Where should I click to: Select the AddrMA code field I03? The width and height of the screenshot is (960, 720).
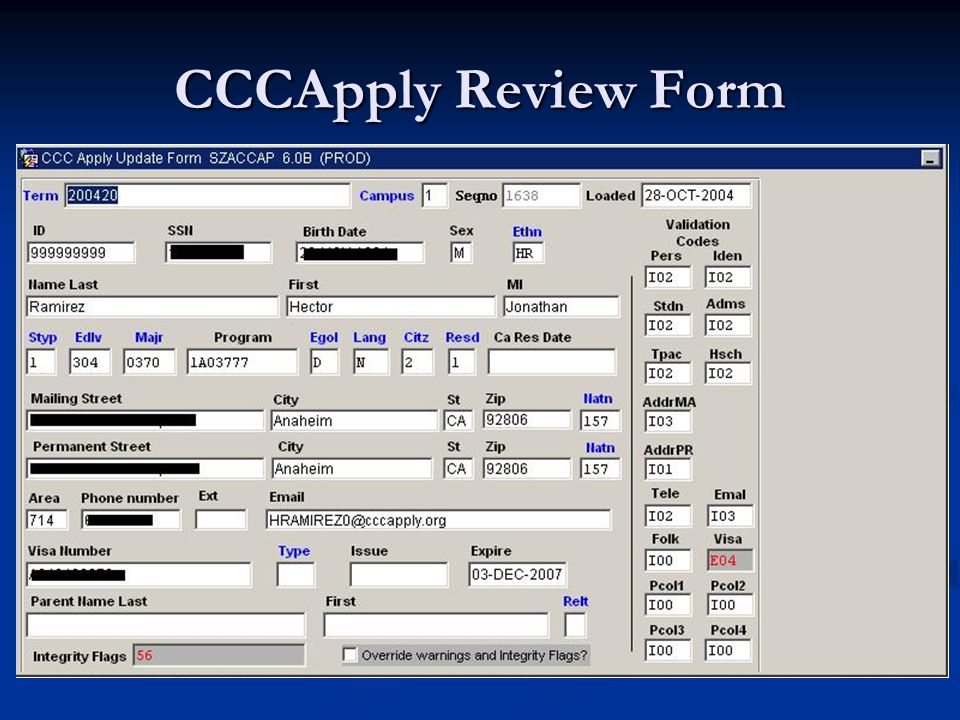click(x=668, y=421)
